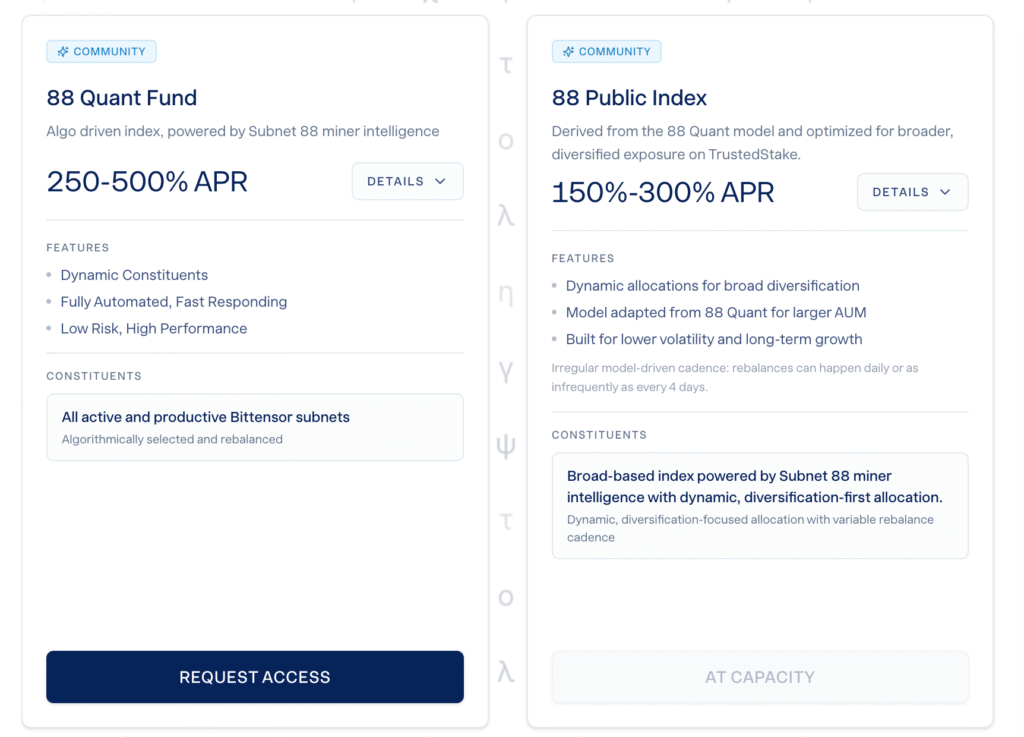Open the 88 Quant Fund title

[x=122, y=98]
